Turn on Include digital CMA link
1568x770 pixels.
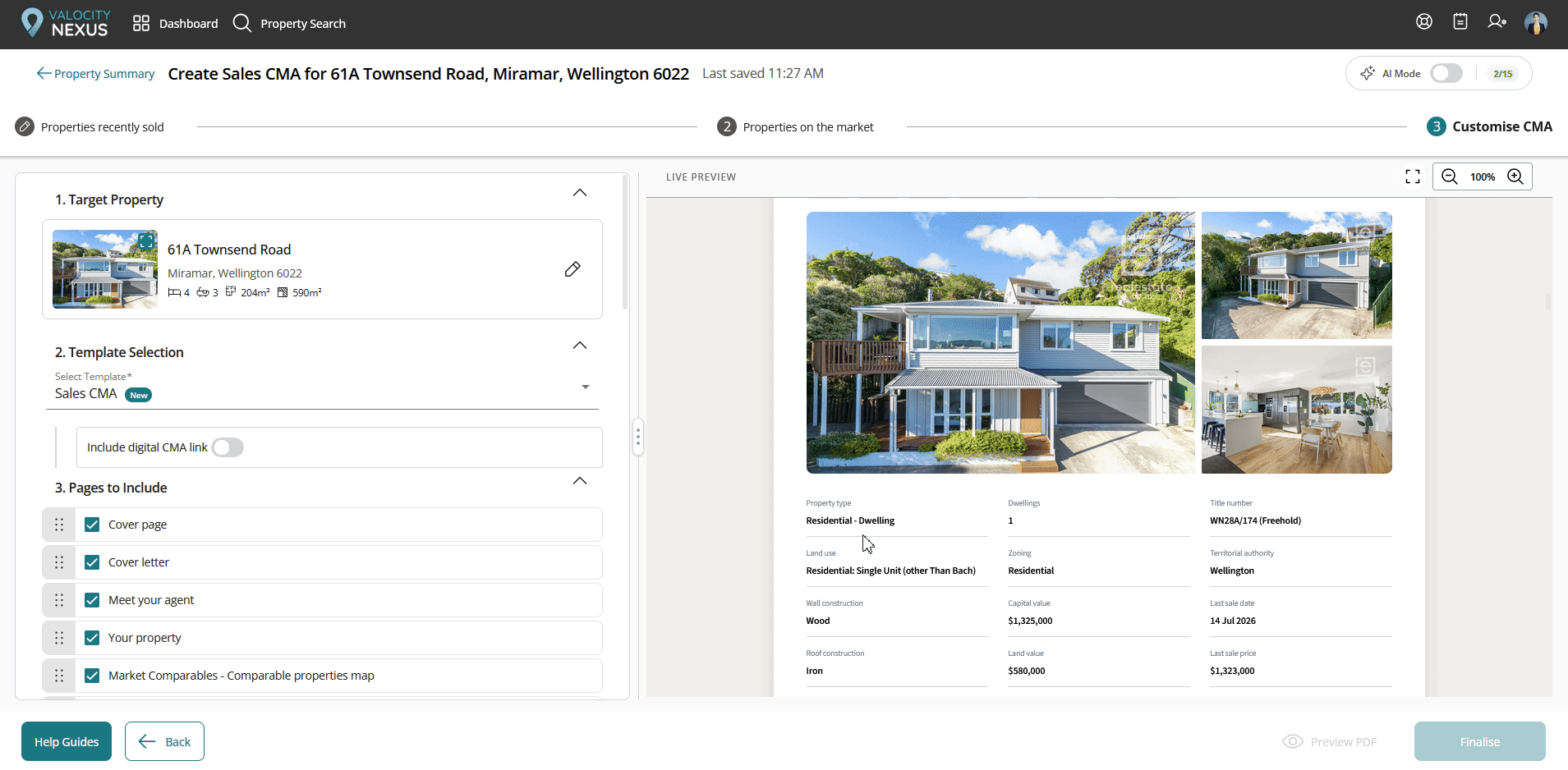point(228,447)
